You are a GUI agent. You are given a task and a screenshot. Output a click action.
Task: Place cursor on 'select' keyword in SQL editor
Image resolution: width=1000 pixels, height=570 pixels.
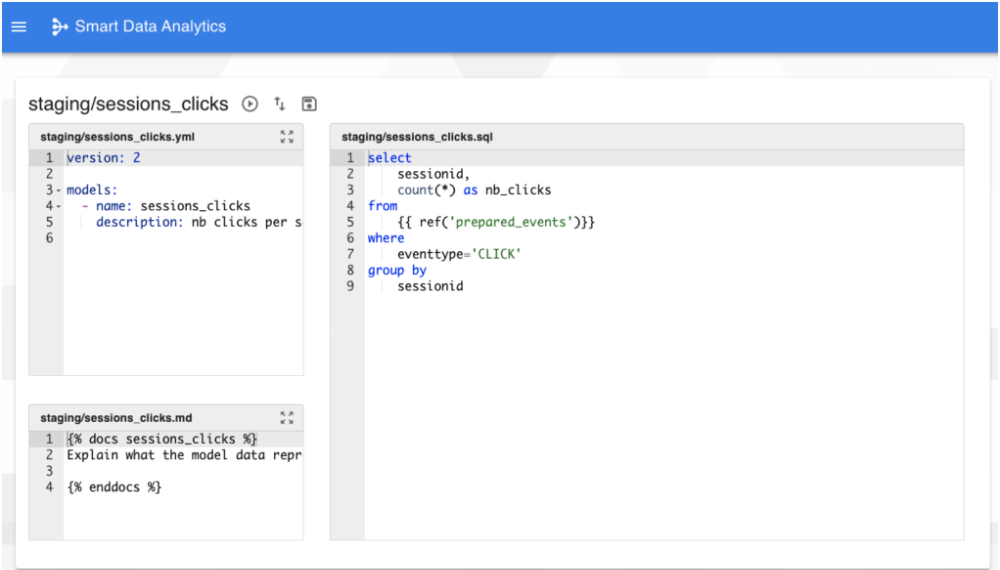click(x=389, y=158)
